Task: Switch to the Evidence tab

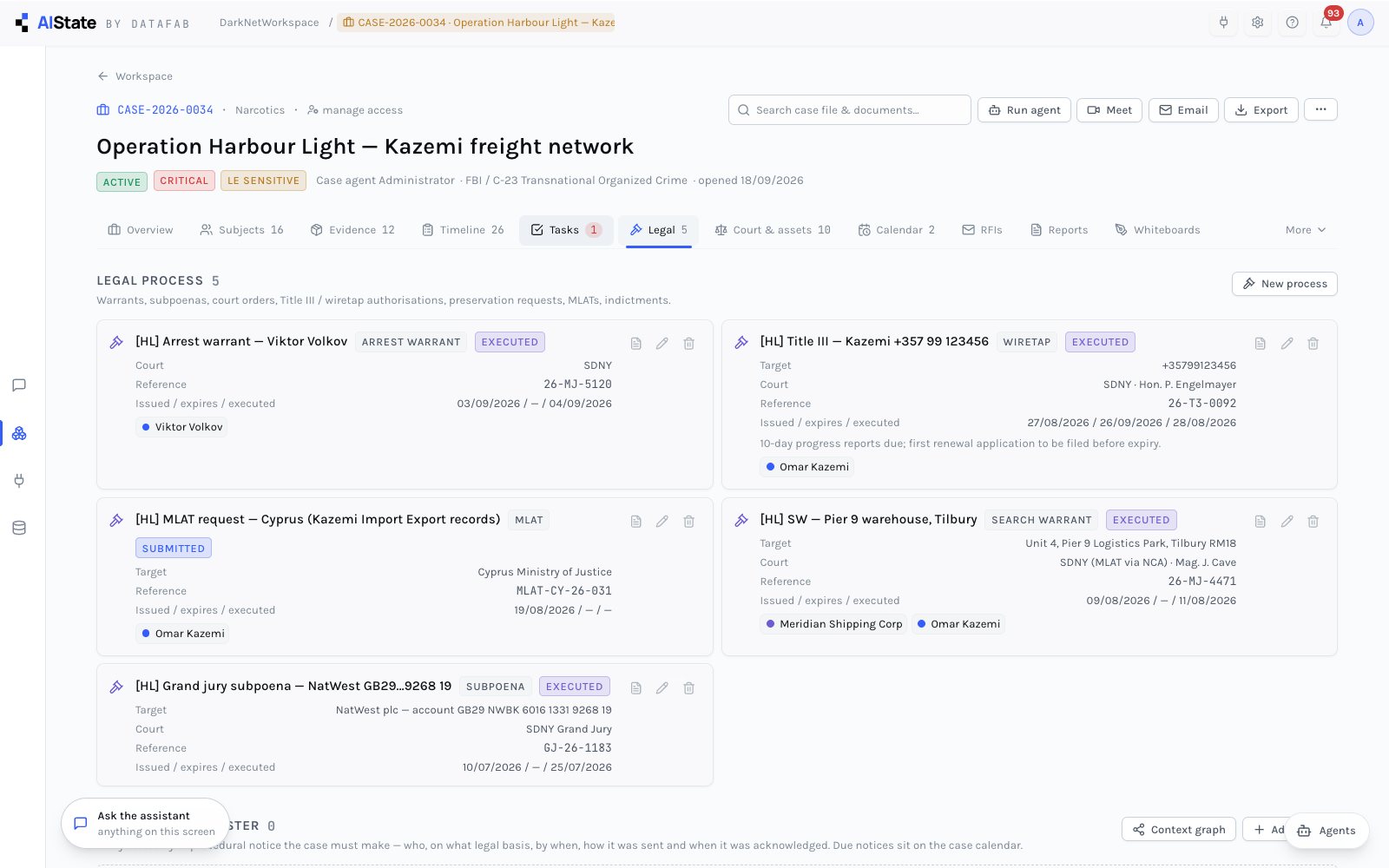Action: [352, 230]
